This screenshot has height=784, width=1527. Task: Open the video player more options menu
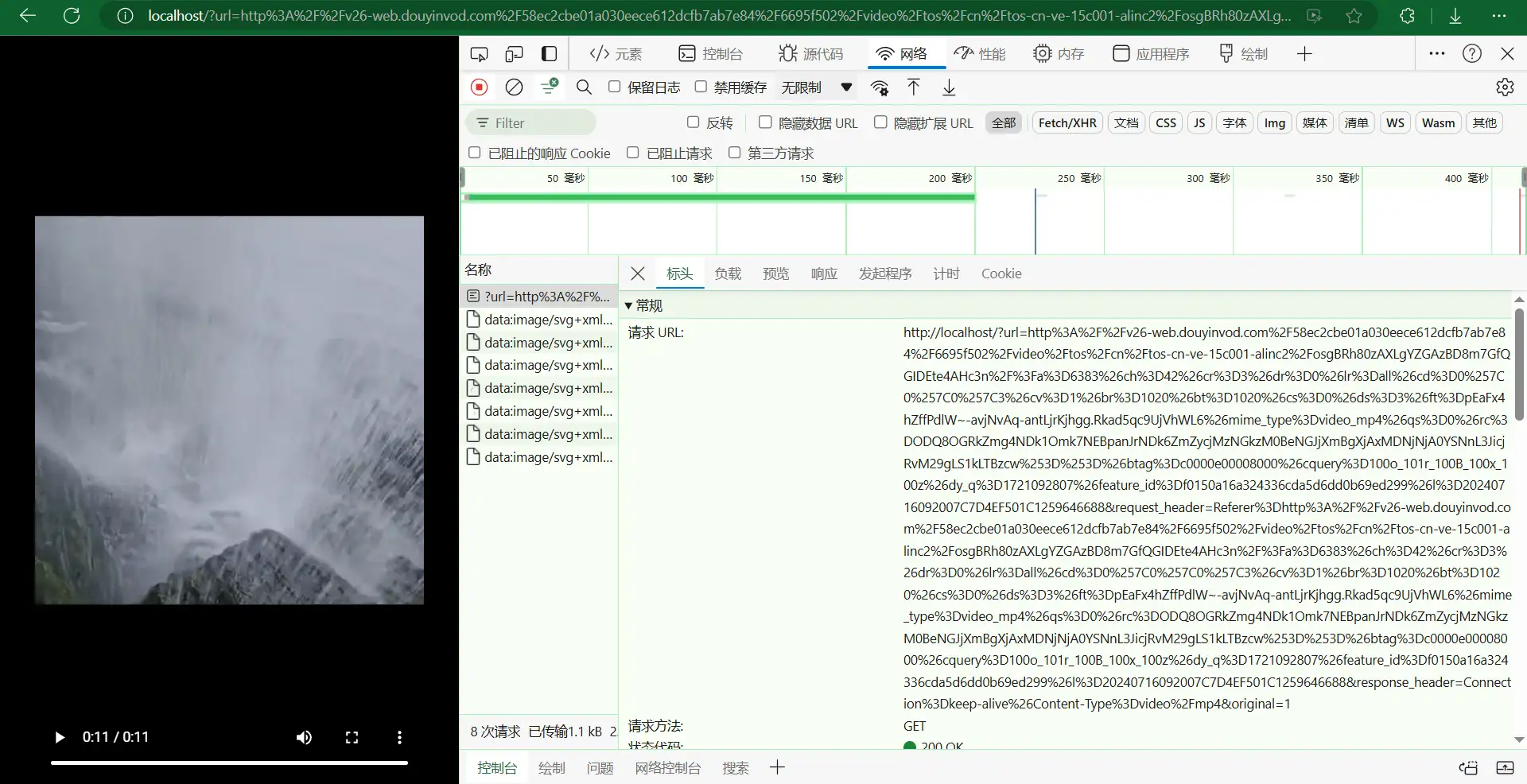(399, 737)
